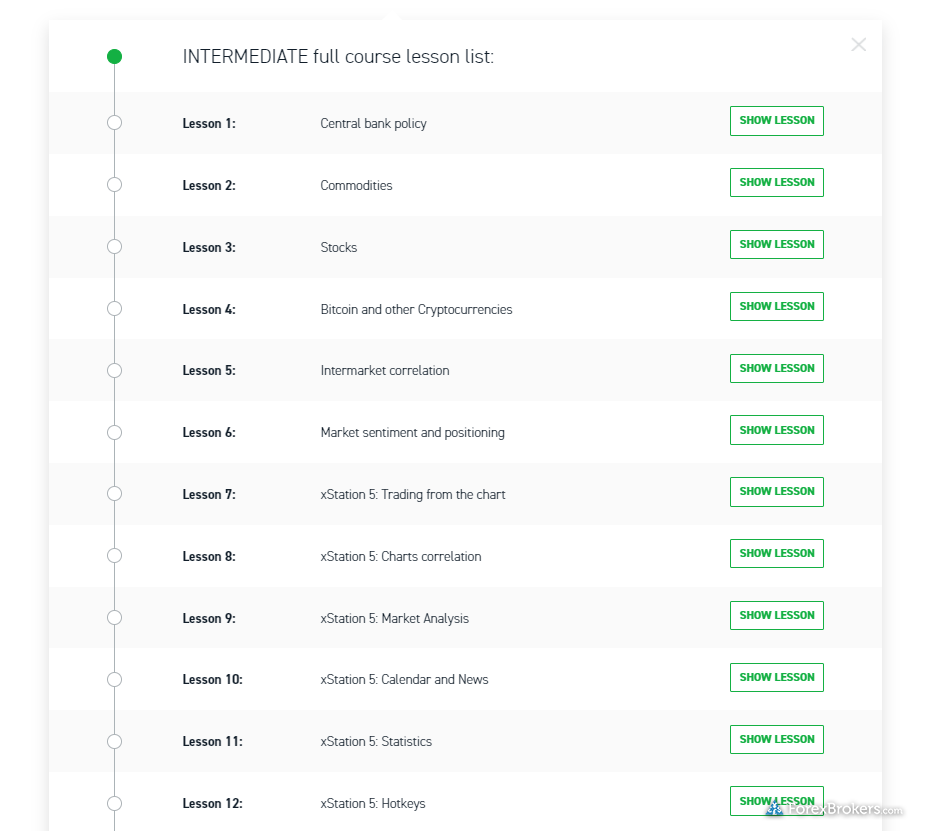
Task: Show lesson for xStation 5 Statistics
Action: pos(776,740)
